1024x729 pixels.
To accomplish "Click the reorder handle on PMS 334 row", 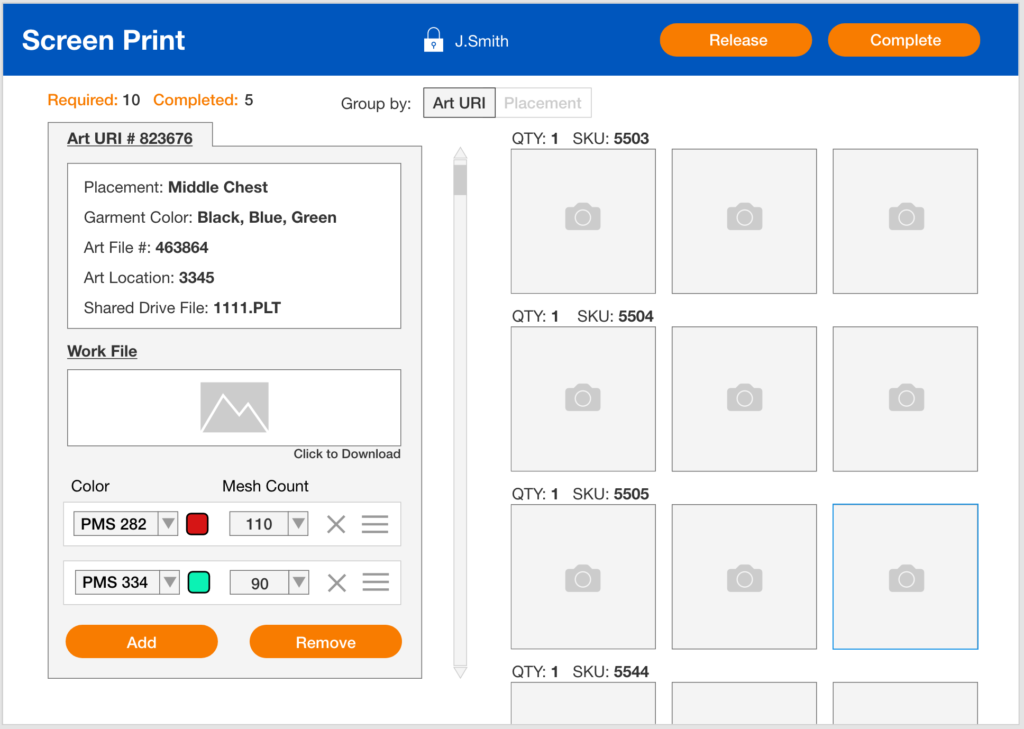I will pyautogui.click(x=375, y=583).
